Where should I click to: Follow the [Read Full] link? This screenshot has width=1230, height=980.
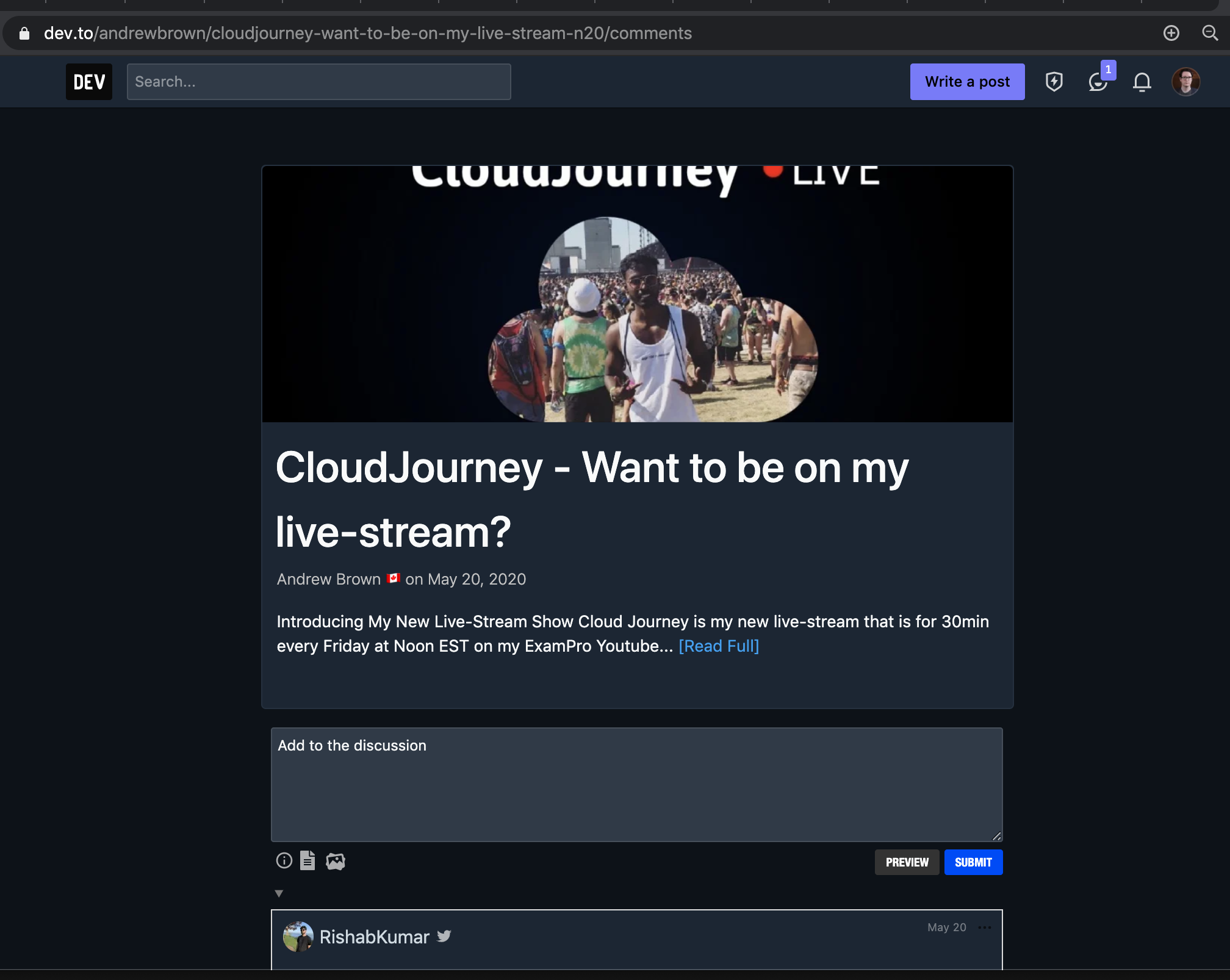(718, 646)
